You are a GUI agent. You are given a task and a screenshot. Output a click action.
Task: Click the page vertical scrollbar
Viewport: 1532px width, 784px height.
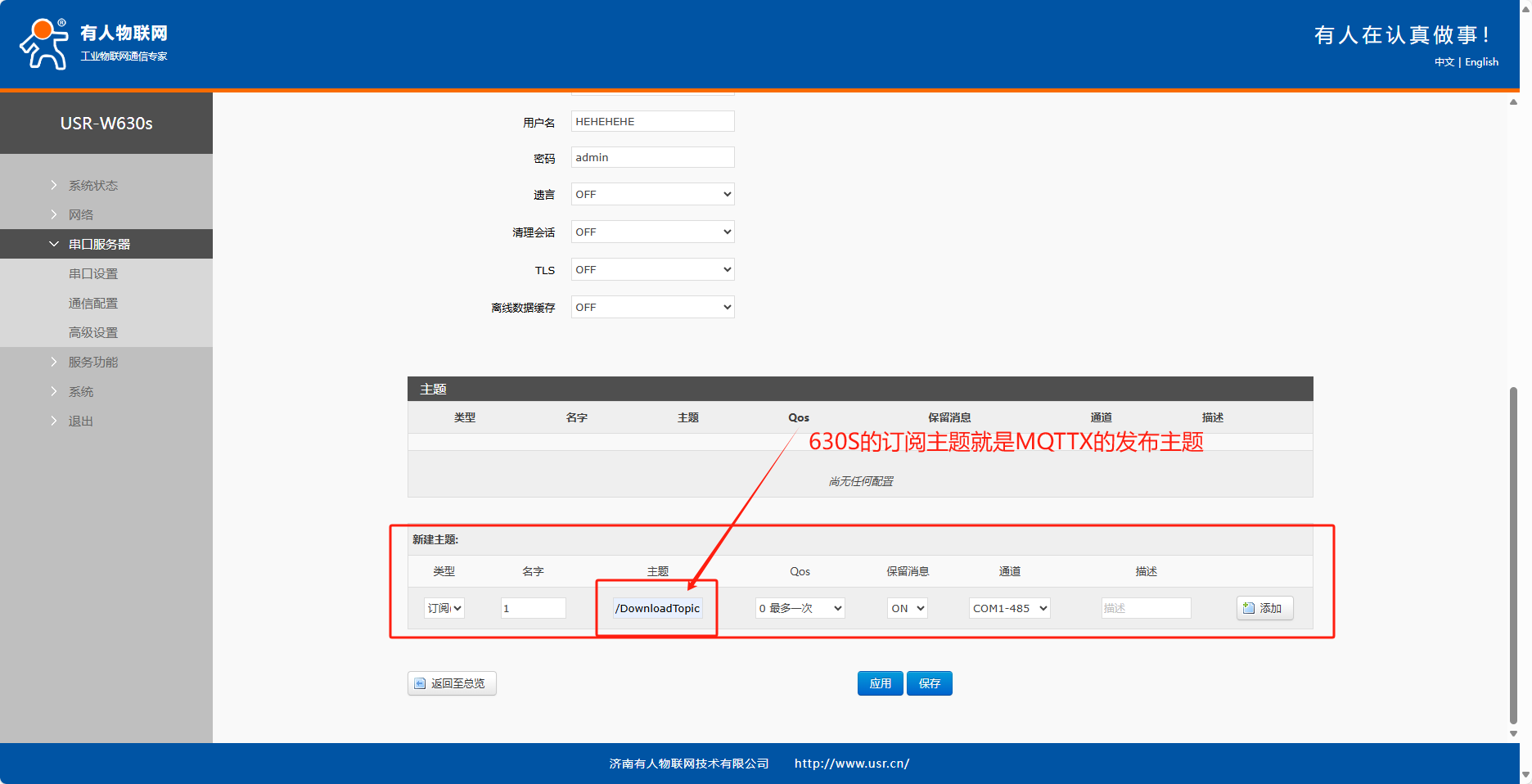click(x=1513, y=556)
